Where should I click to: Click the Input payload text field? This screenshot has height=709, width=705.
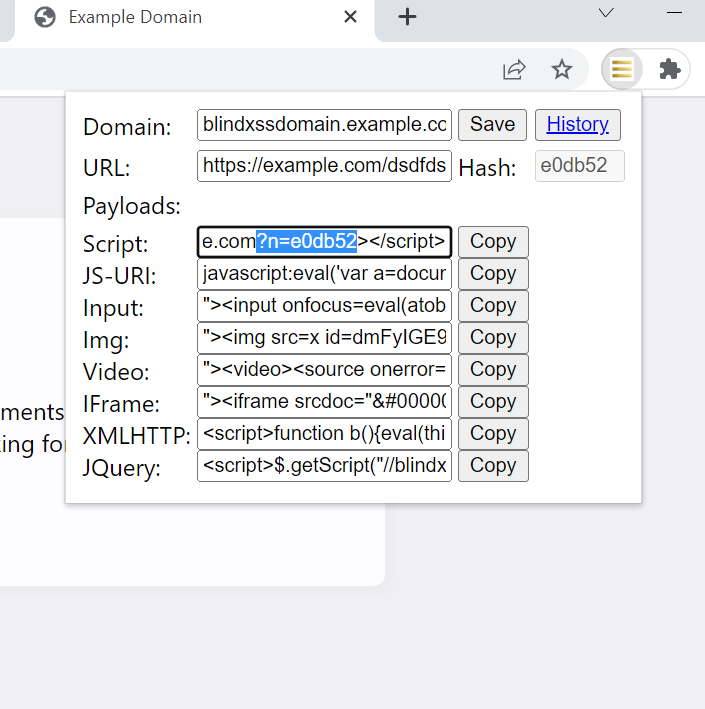[324, 306]
